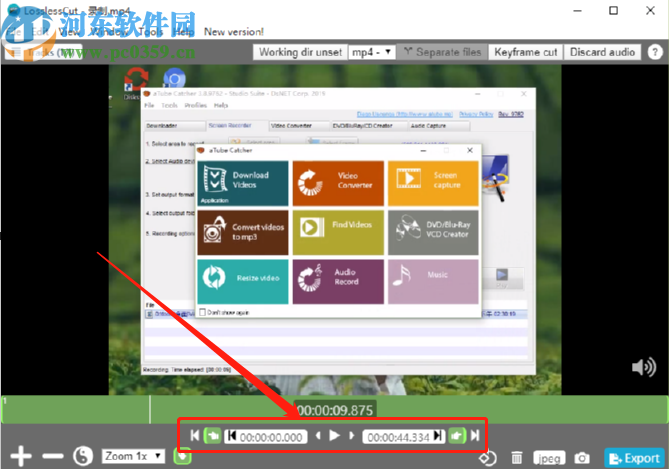Click Working dir unset button
Screen dimensions: 669x469
[300, 52]
